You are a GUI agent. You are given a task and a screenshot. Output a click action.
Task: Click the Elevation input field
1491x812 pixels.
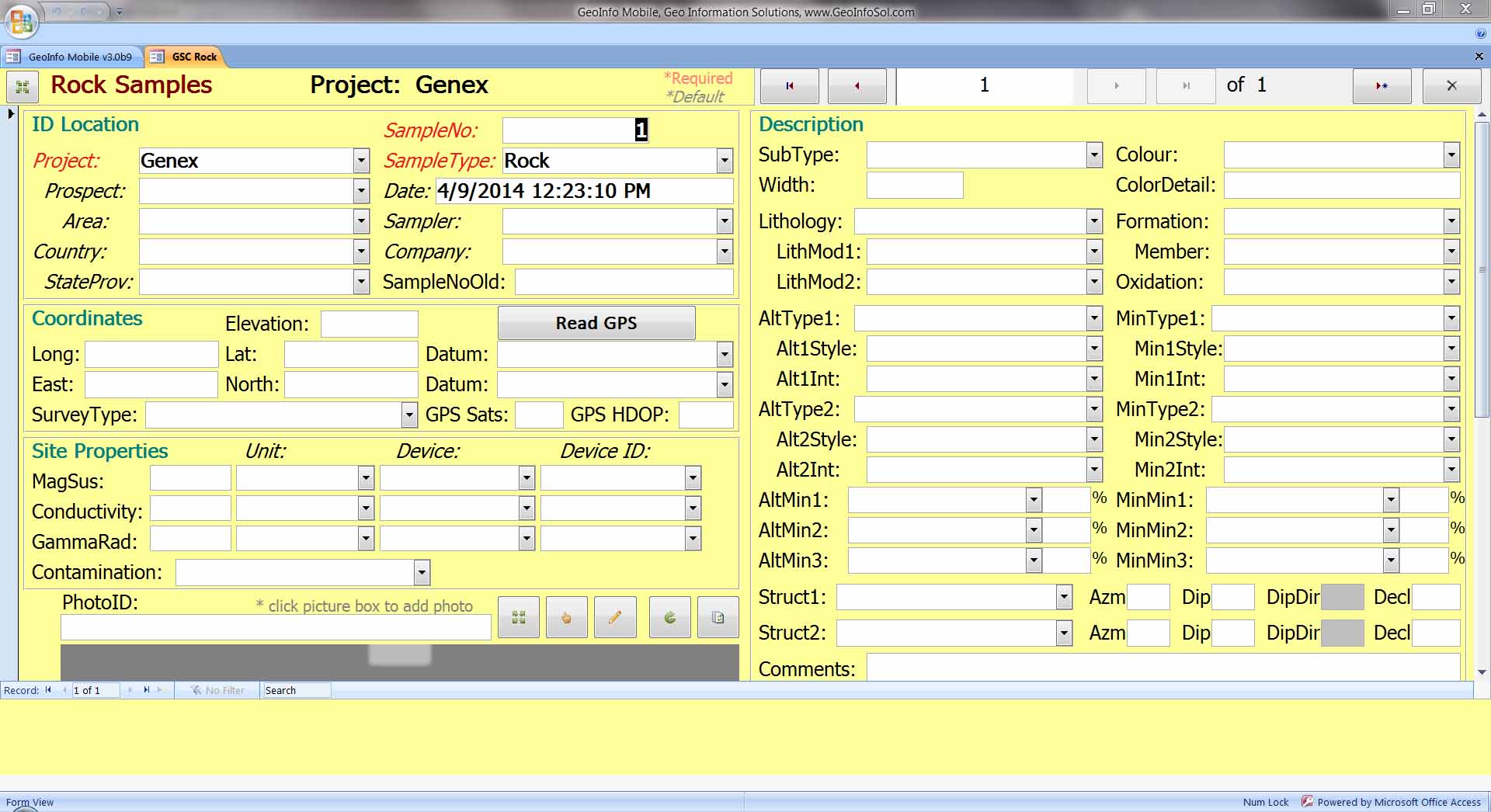(369, 324)
